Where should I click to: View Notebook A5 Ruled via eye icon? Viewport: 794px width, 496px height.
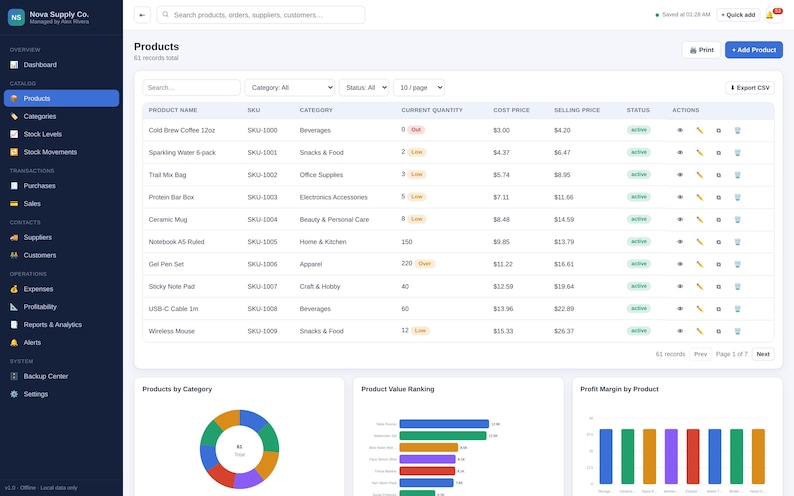[680, 241]
